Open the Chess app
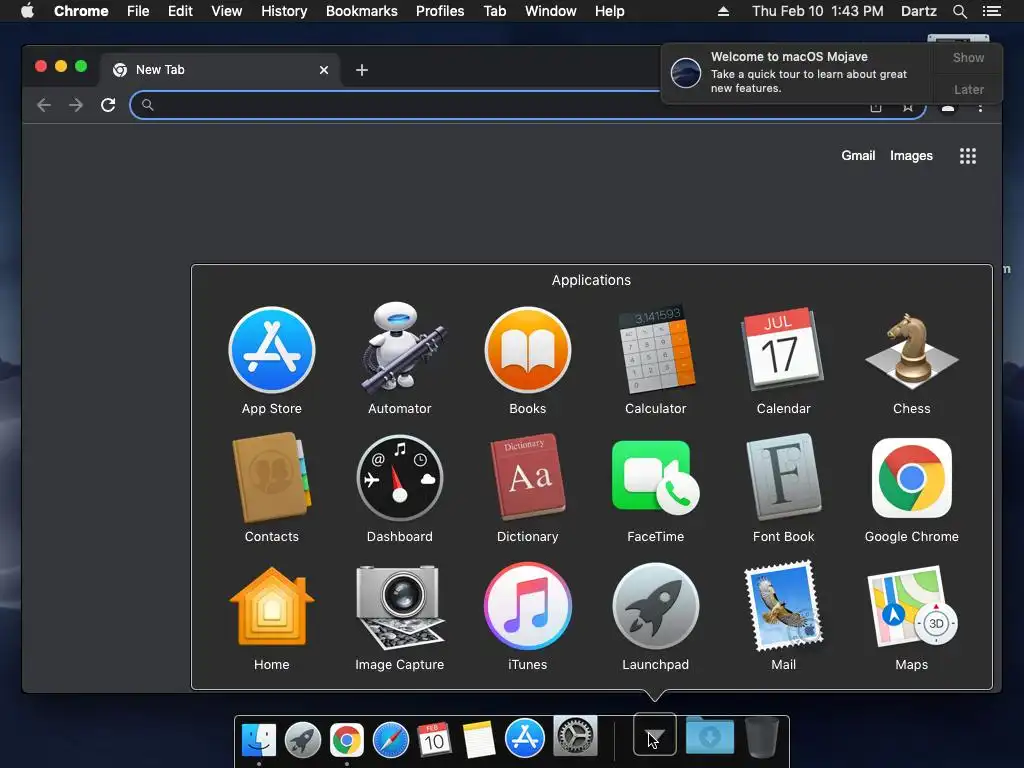The image size is (1024, 768). pos(912,353)
